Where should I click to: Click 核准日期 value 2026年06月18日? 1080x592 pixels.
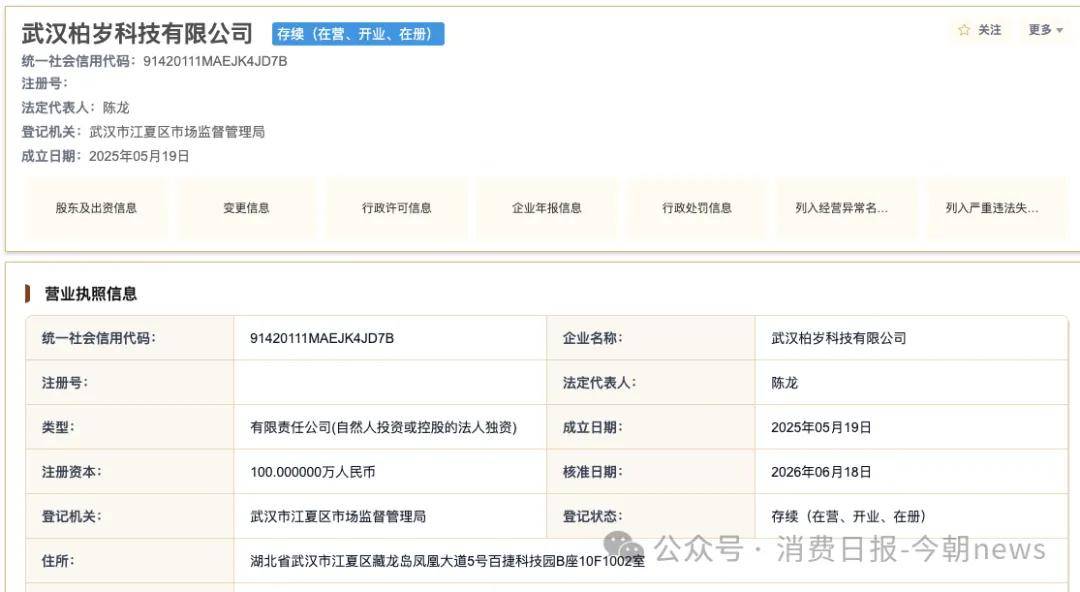[x=821, y=472]
